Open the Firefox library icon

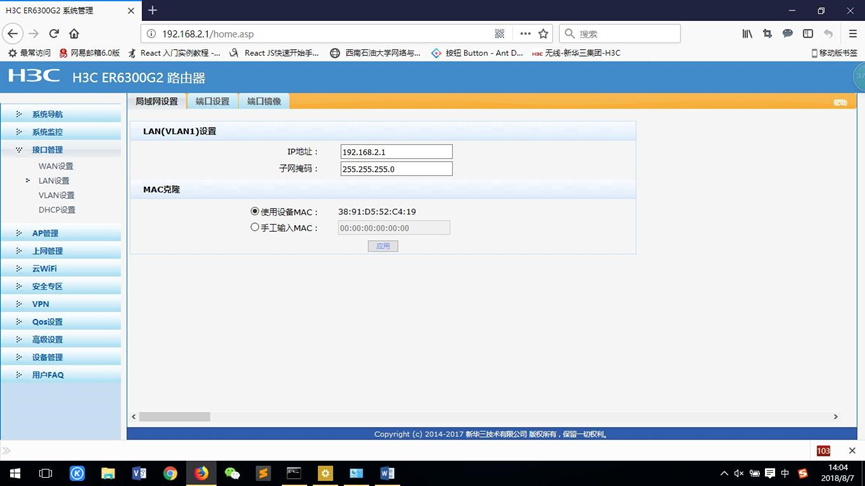[x=747, y=34]
